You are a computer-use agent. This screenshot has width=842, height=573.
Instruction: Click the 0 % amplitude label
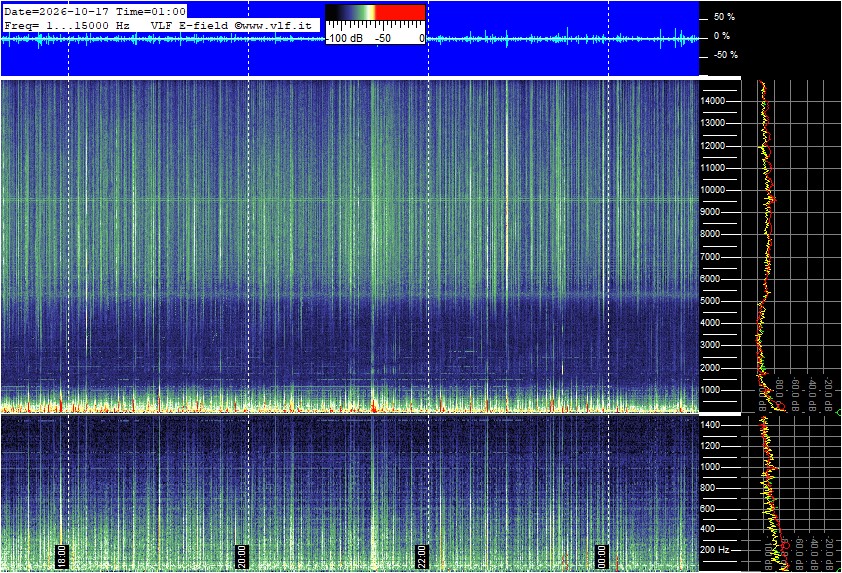click(x=721, y=36)
